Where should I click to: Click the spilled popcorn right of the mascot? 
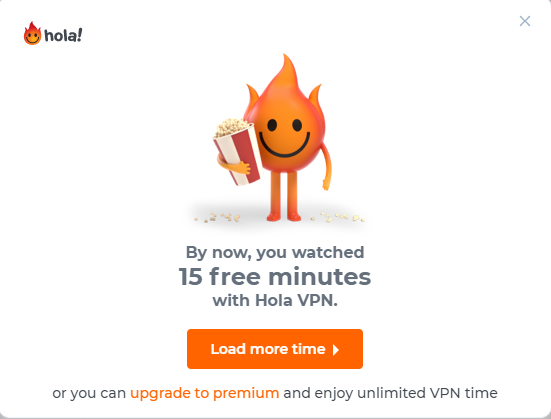click(x=337, y=217)
